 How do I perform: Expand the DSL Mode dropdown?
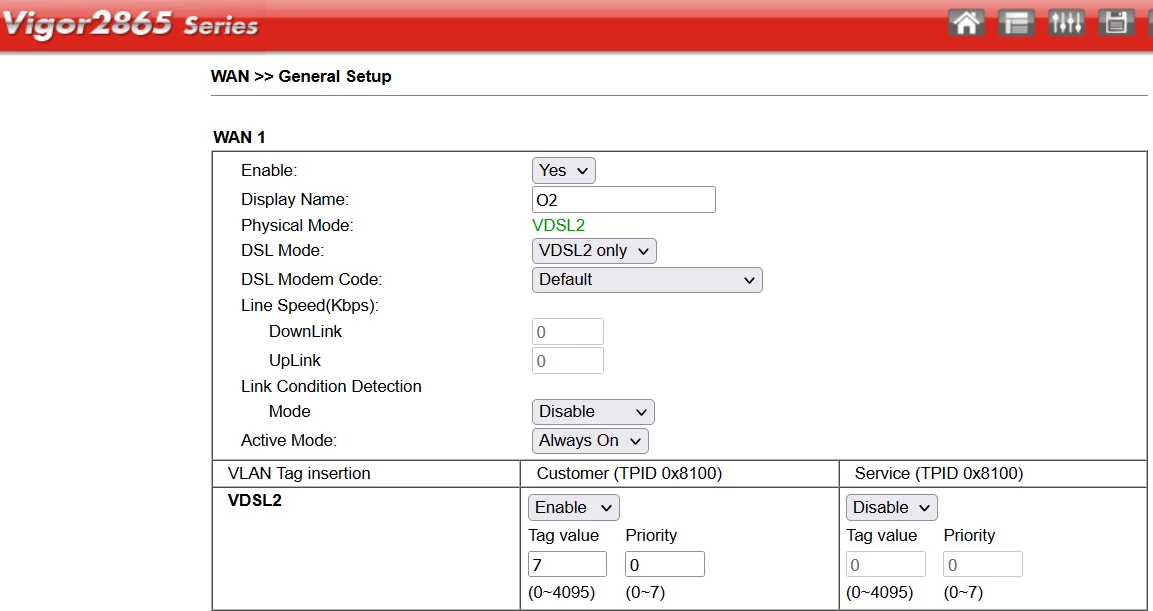pos(594,251)
